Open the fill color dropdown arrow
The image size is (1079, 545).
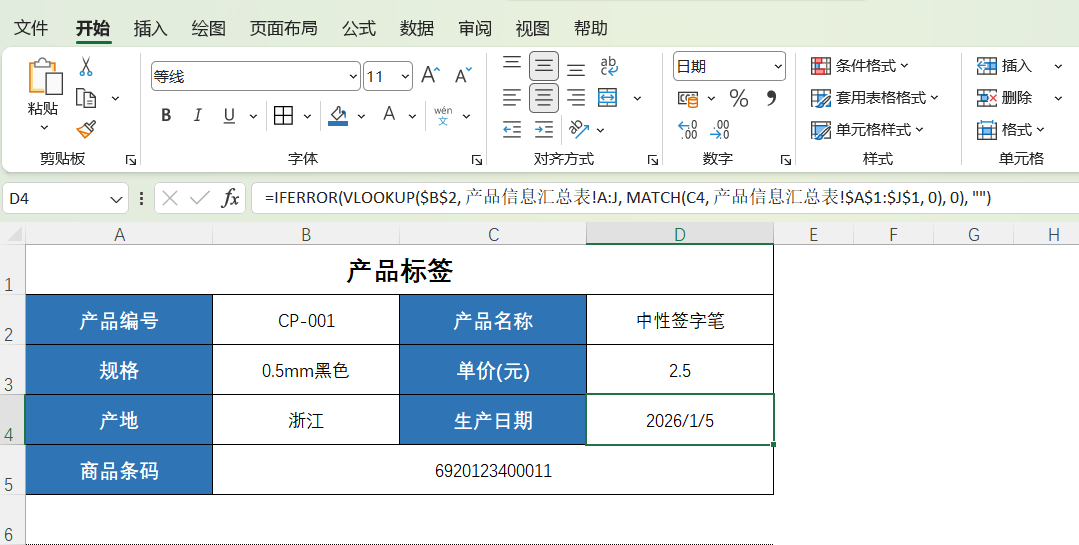(x=361, y=116)
